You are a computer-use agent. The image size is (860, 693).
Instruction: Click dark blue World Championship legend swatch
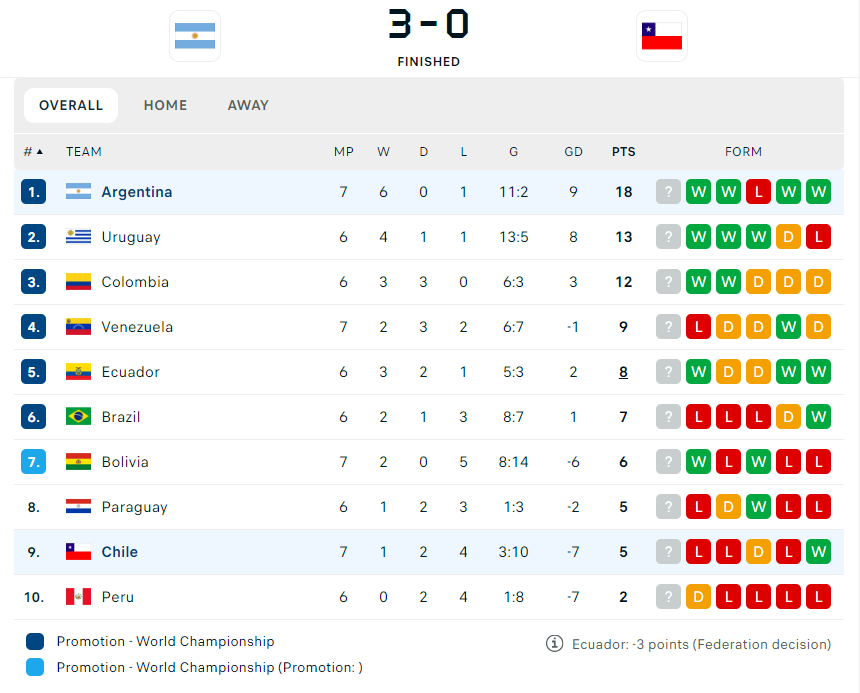tap(36, 642)
